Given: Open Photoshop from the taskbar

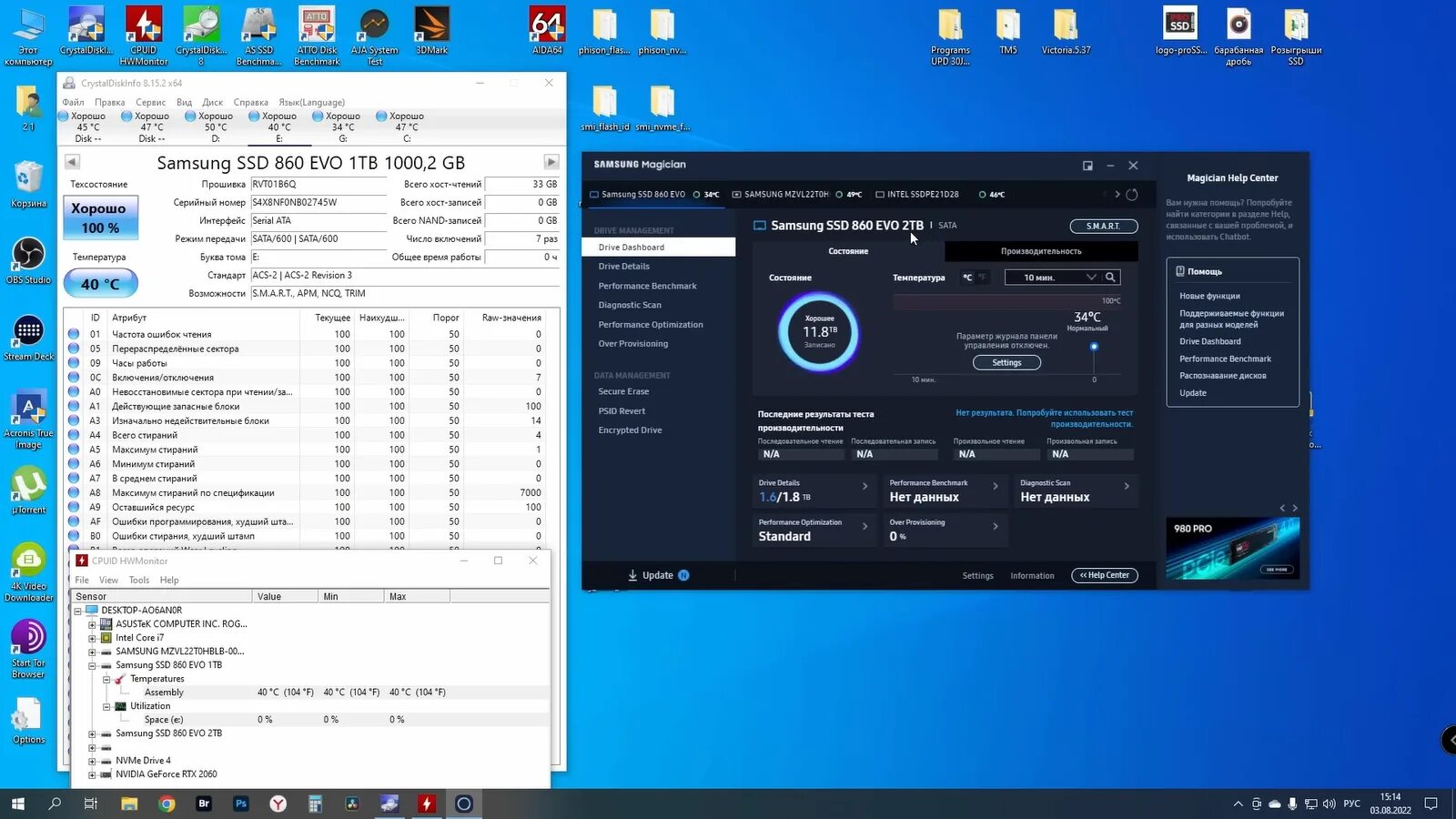Looking at the screenshot, I should point(240,804).
